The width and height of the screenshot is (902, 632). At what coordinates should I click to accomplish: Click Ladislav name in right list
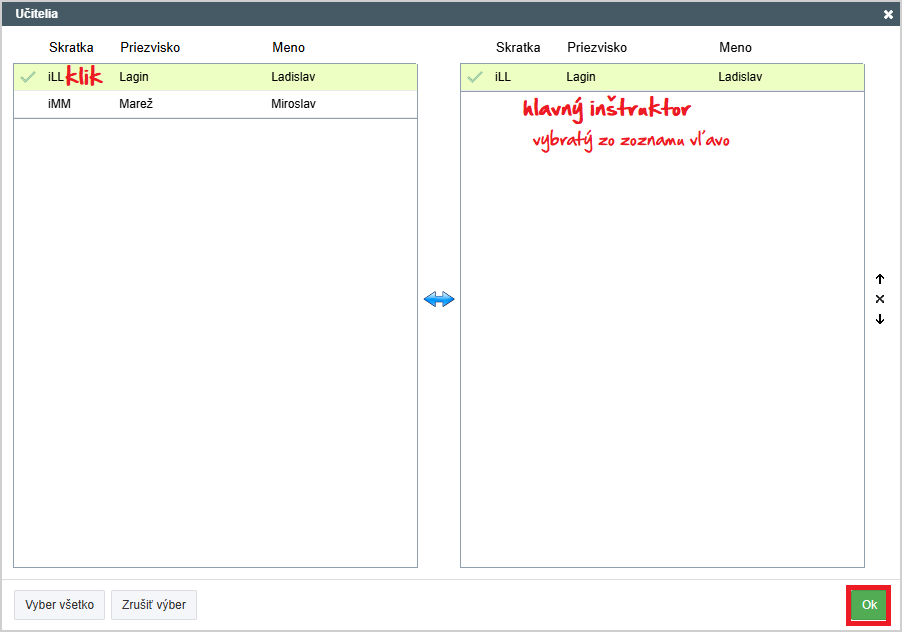click(740, 77)
